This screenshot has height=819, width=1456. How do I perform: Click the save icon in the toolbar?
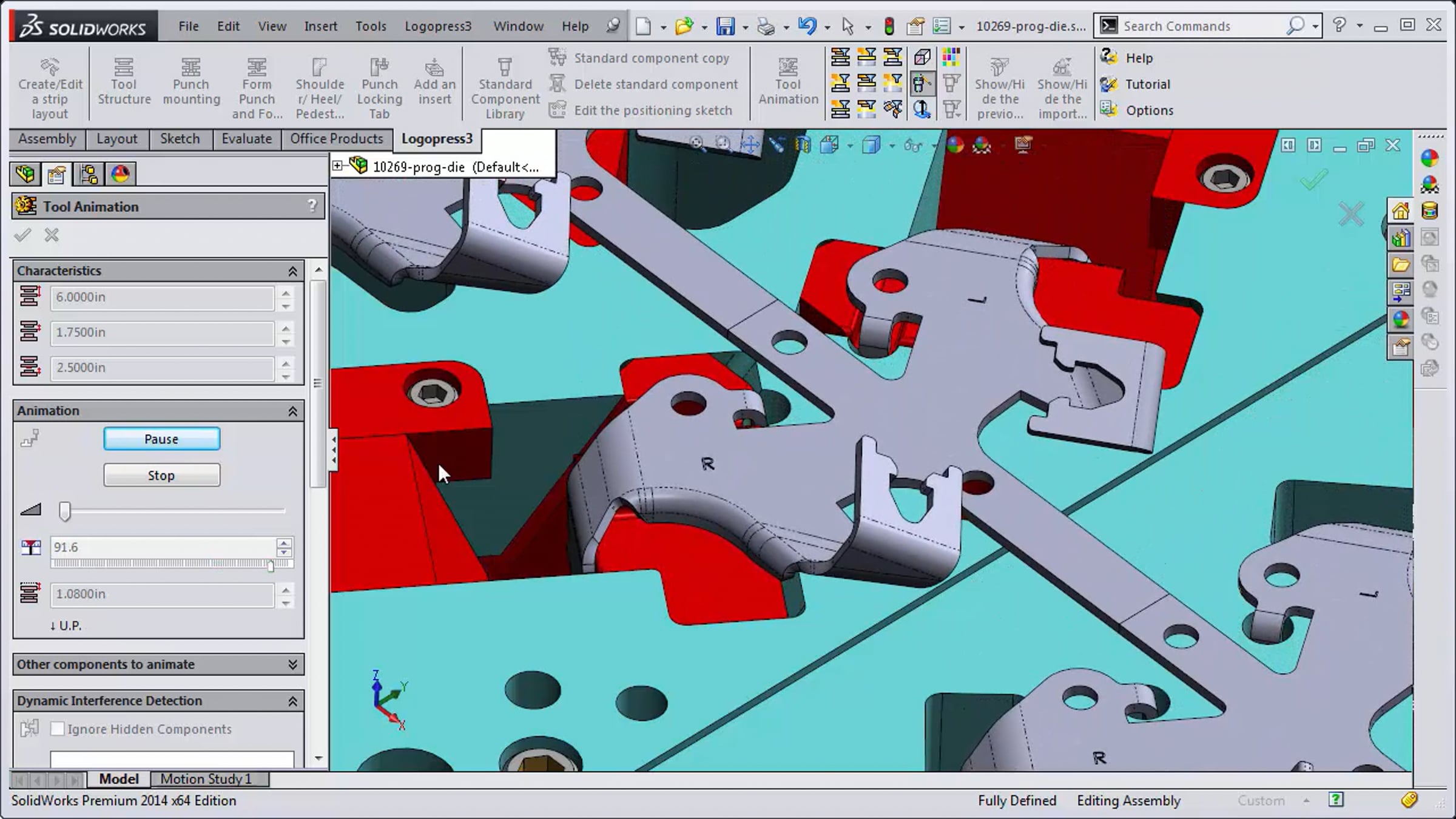click(725, 26)
